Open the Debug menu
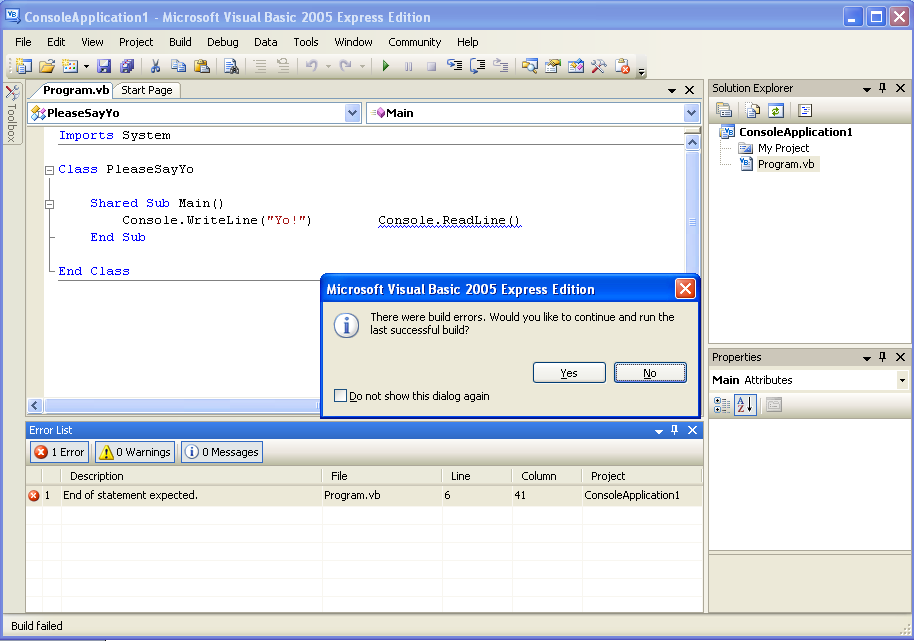 [223, 42]
